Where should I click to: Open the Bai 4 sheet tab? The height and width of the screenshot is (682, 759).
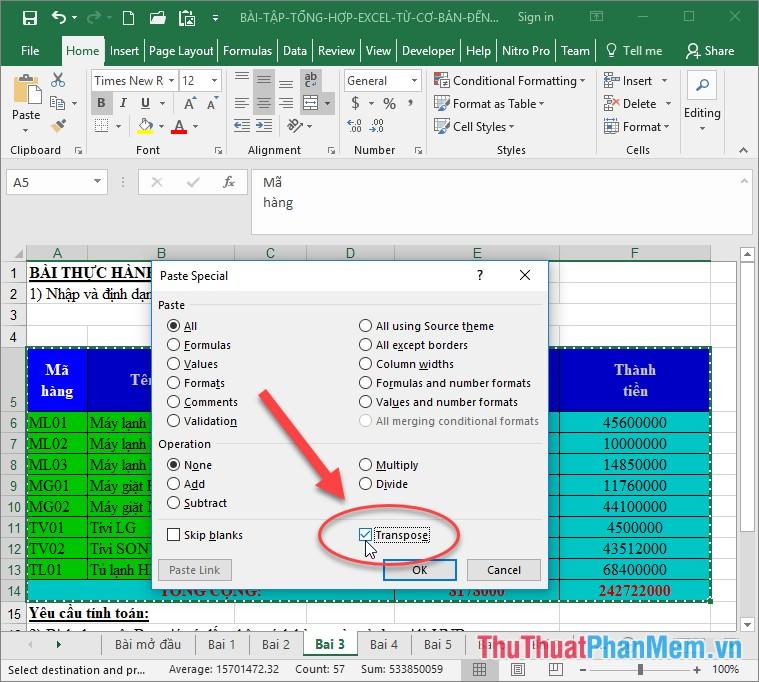[x=384, y=645]
